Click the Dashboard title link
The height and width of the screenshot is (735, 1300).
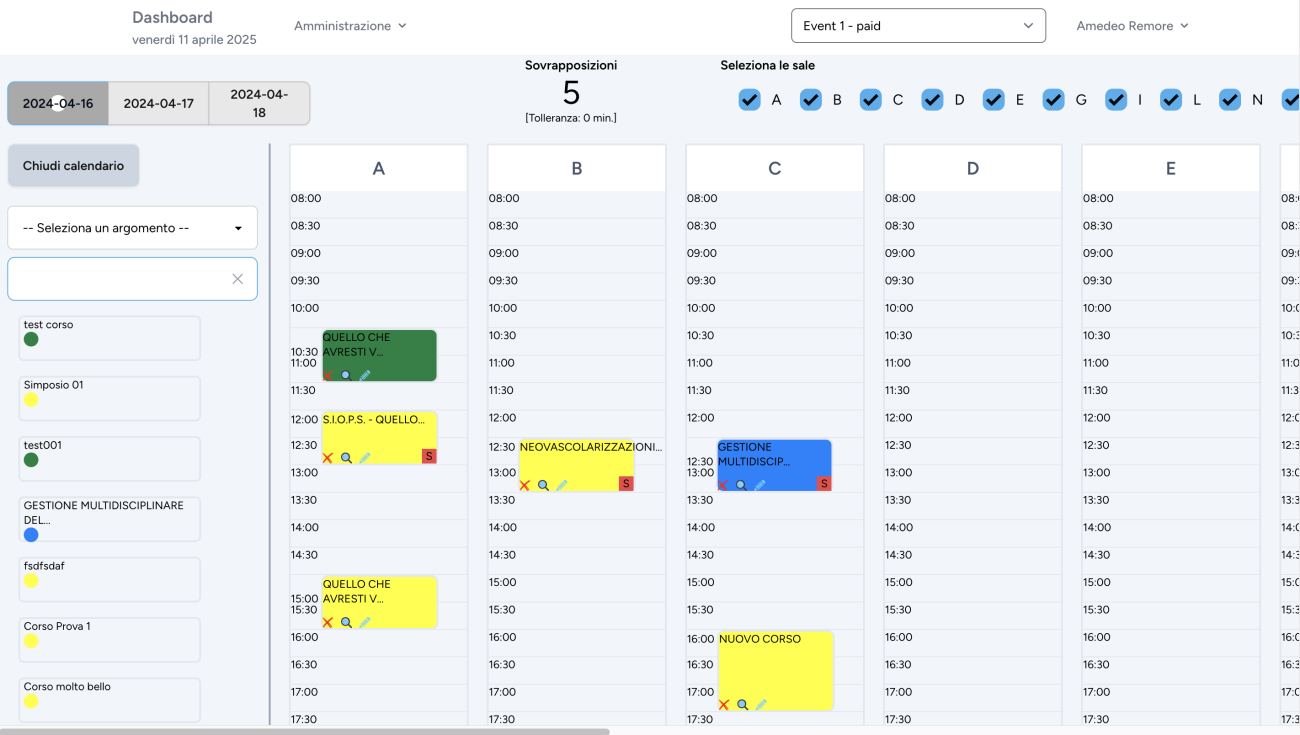172,17
